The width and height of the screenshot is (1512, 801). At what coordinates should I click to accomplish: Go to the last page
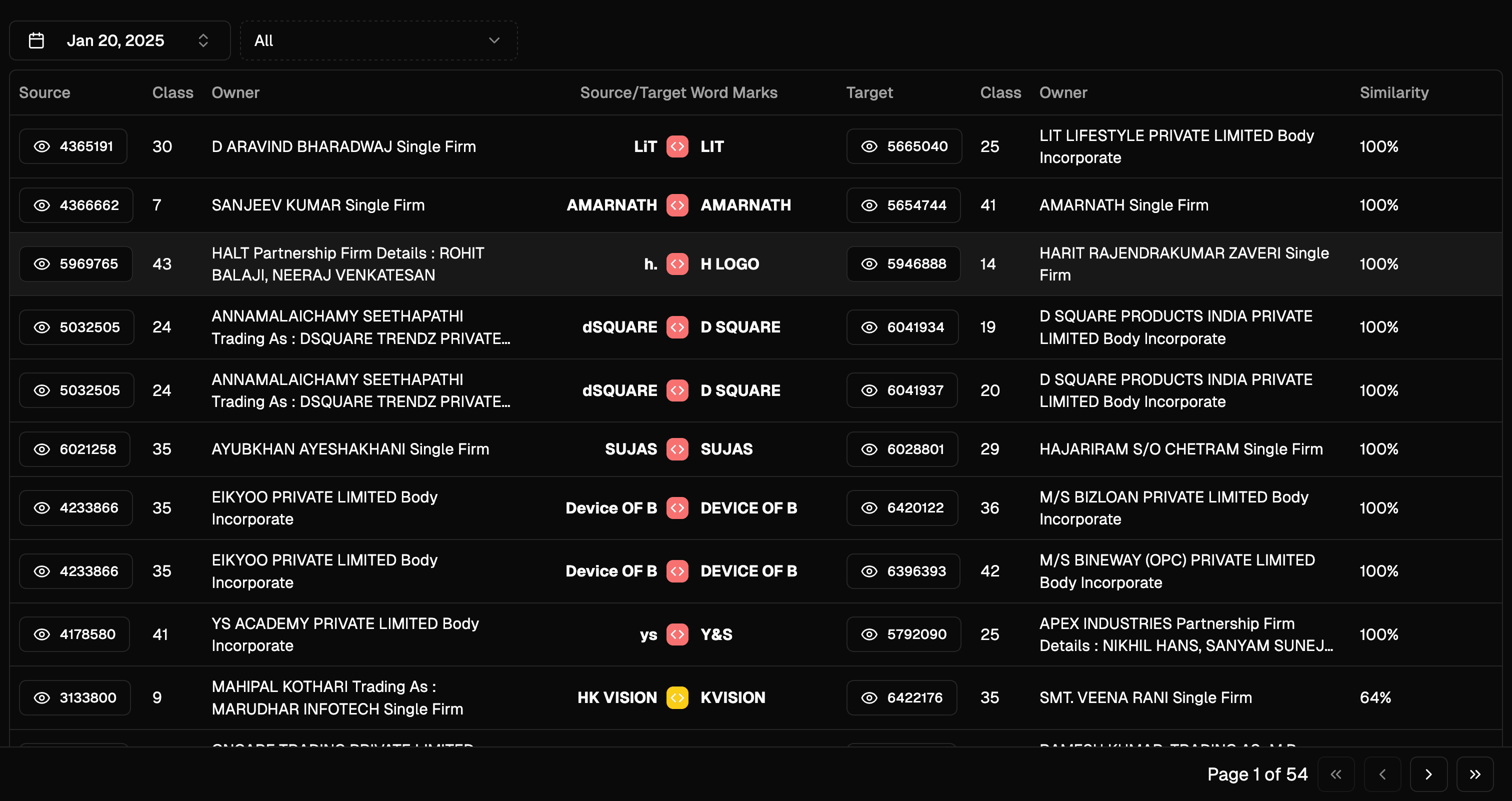1474,774
